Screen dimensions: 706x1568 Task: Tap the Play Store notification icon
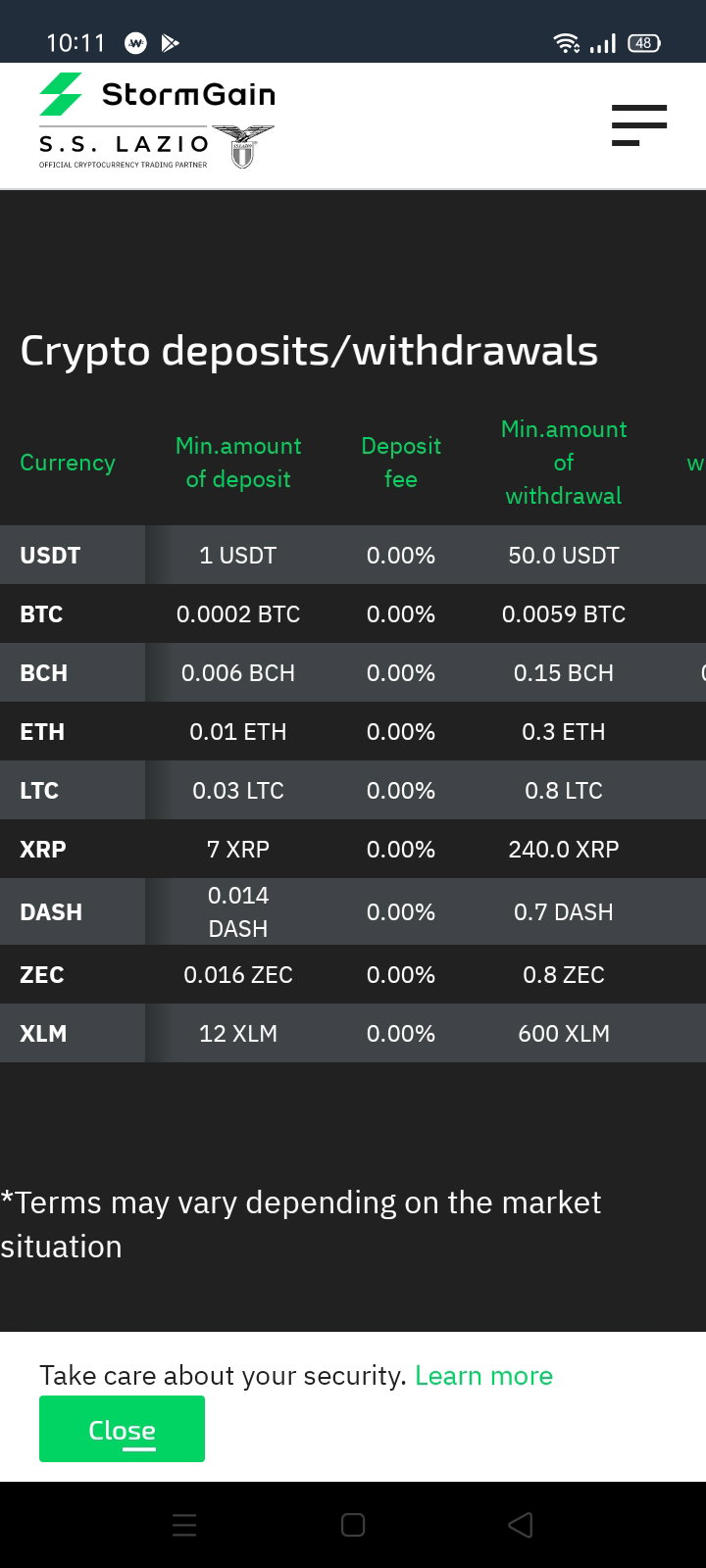[171, 43]
